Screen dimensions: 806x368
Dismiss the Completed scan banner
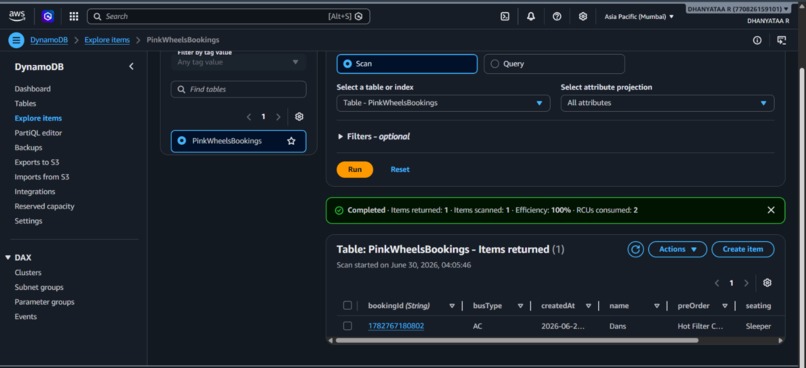pos(771,210)
